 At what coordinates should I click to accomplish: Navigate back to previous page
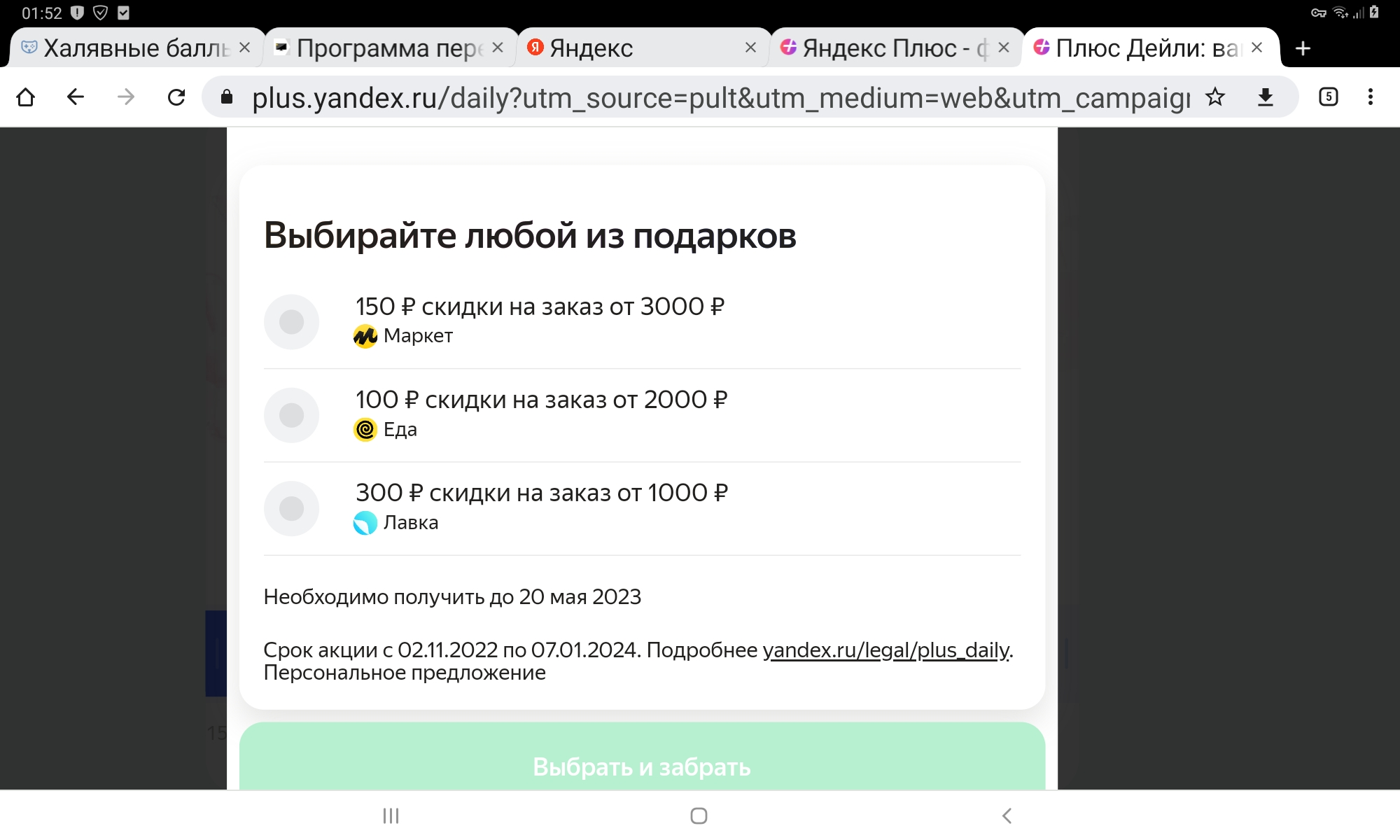[x=76, y=97]
